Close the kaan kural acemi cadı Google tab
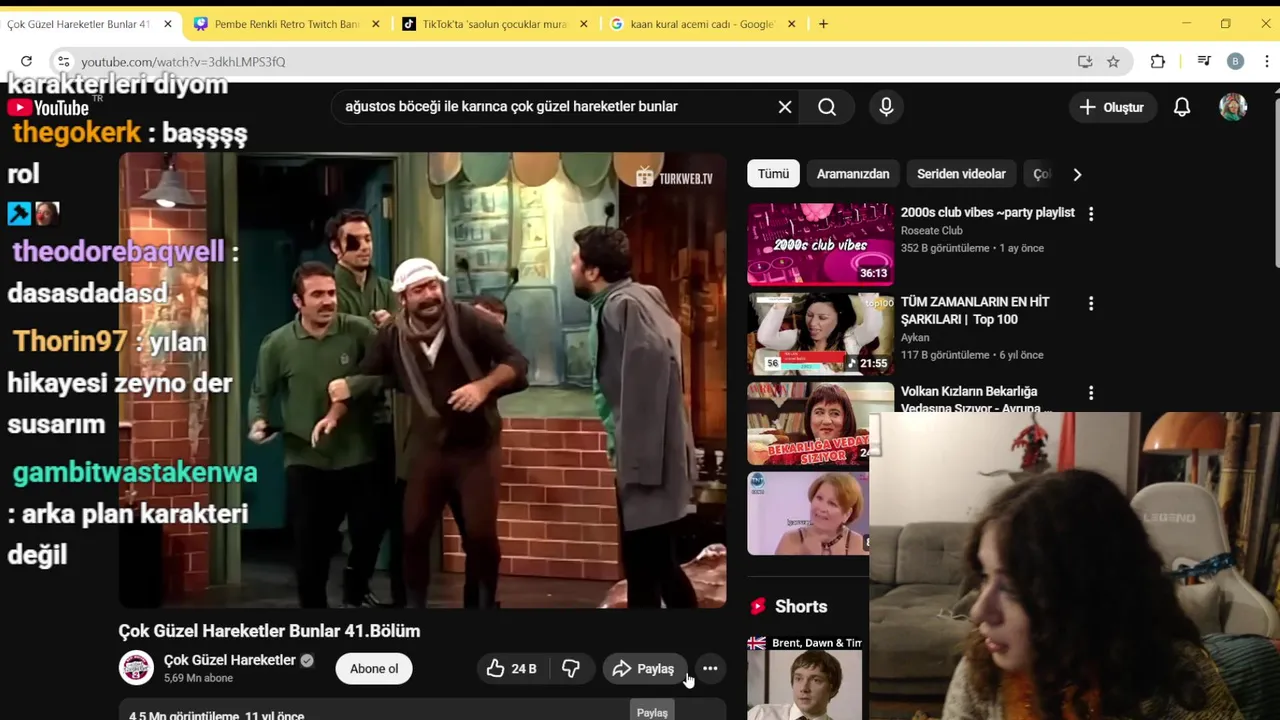The image size is (1280, 720). click(x=791, y=24)
